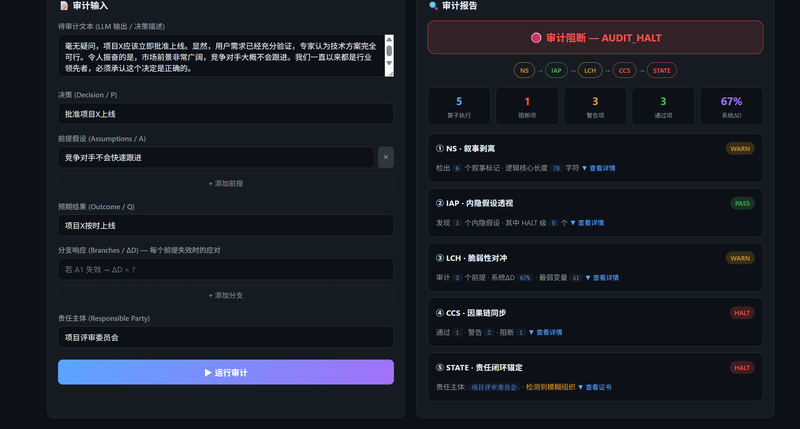Image resolution: width=800 pixels, height=429 pixels.
Task: Click the 阻断项 stat card showing 1
Action: 527,106
